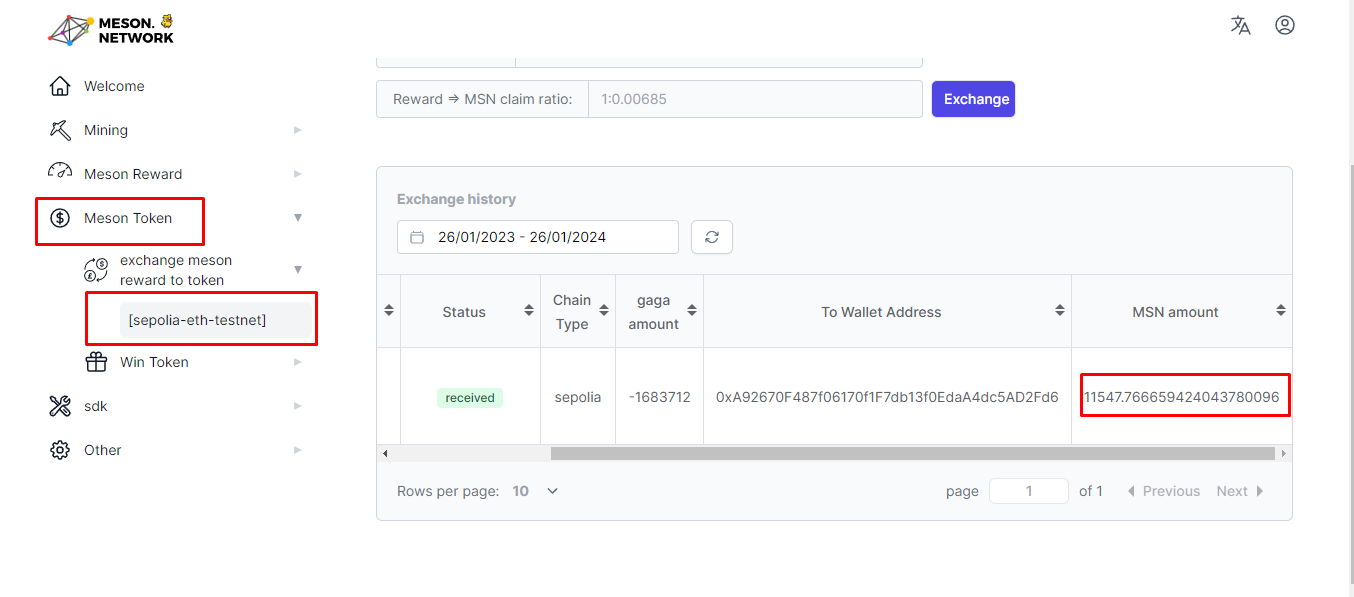Screen dimensions: 1354x597
Task: Go to Previous page
Action: tap(1163, 491)
